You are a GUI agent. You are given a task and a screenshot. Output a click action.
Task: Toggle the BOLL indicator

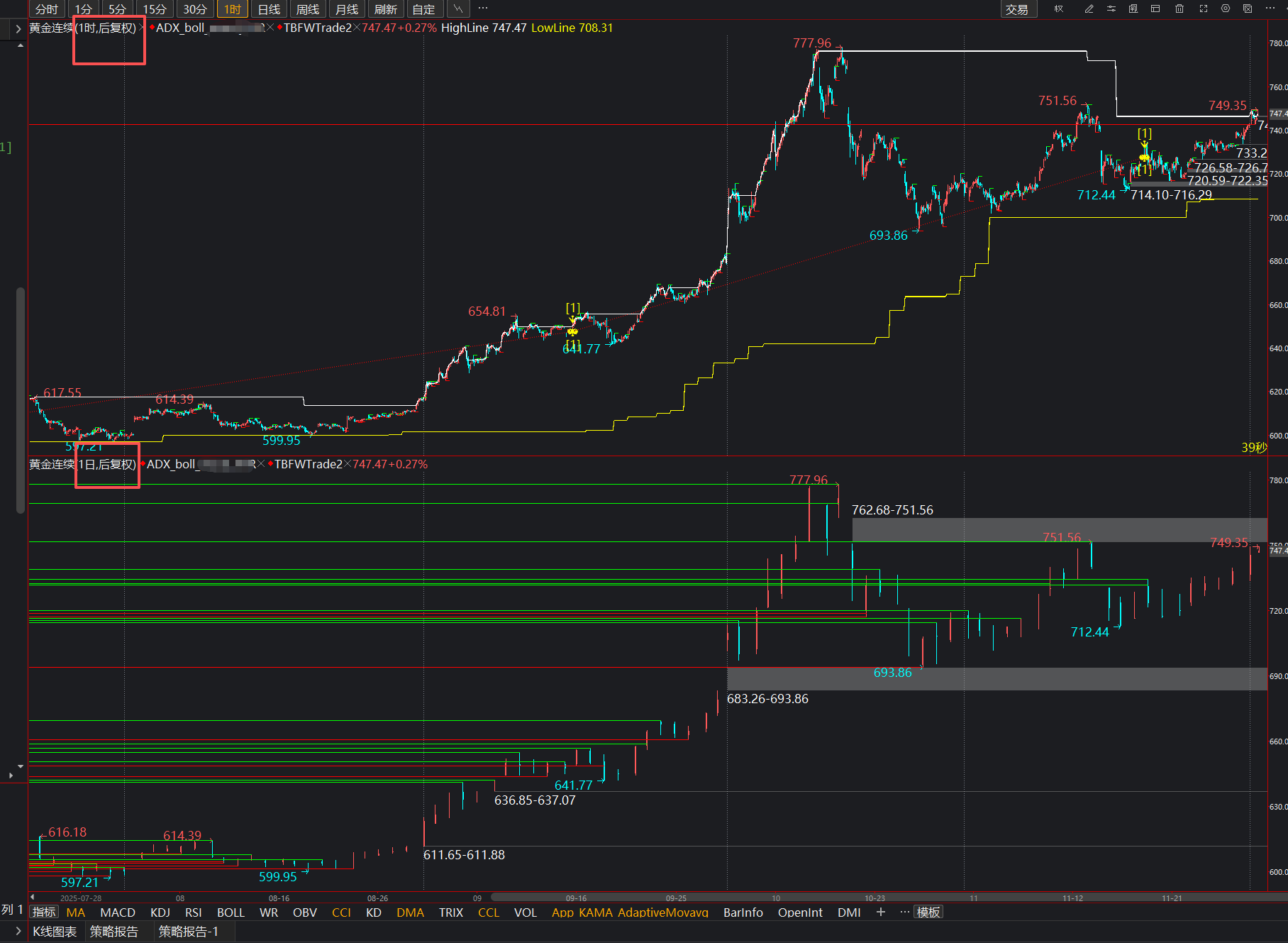click(x=231, y=912)
